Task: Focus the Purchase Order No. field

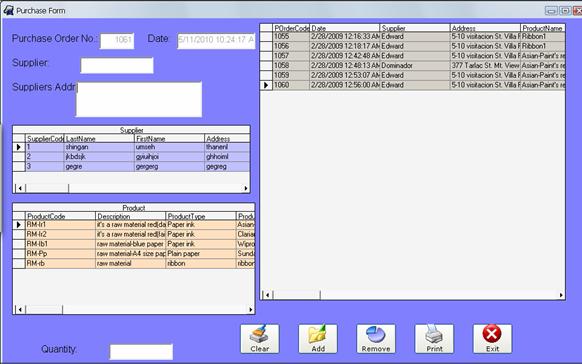Action: [x=117, y=41]
